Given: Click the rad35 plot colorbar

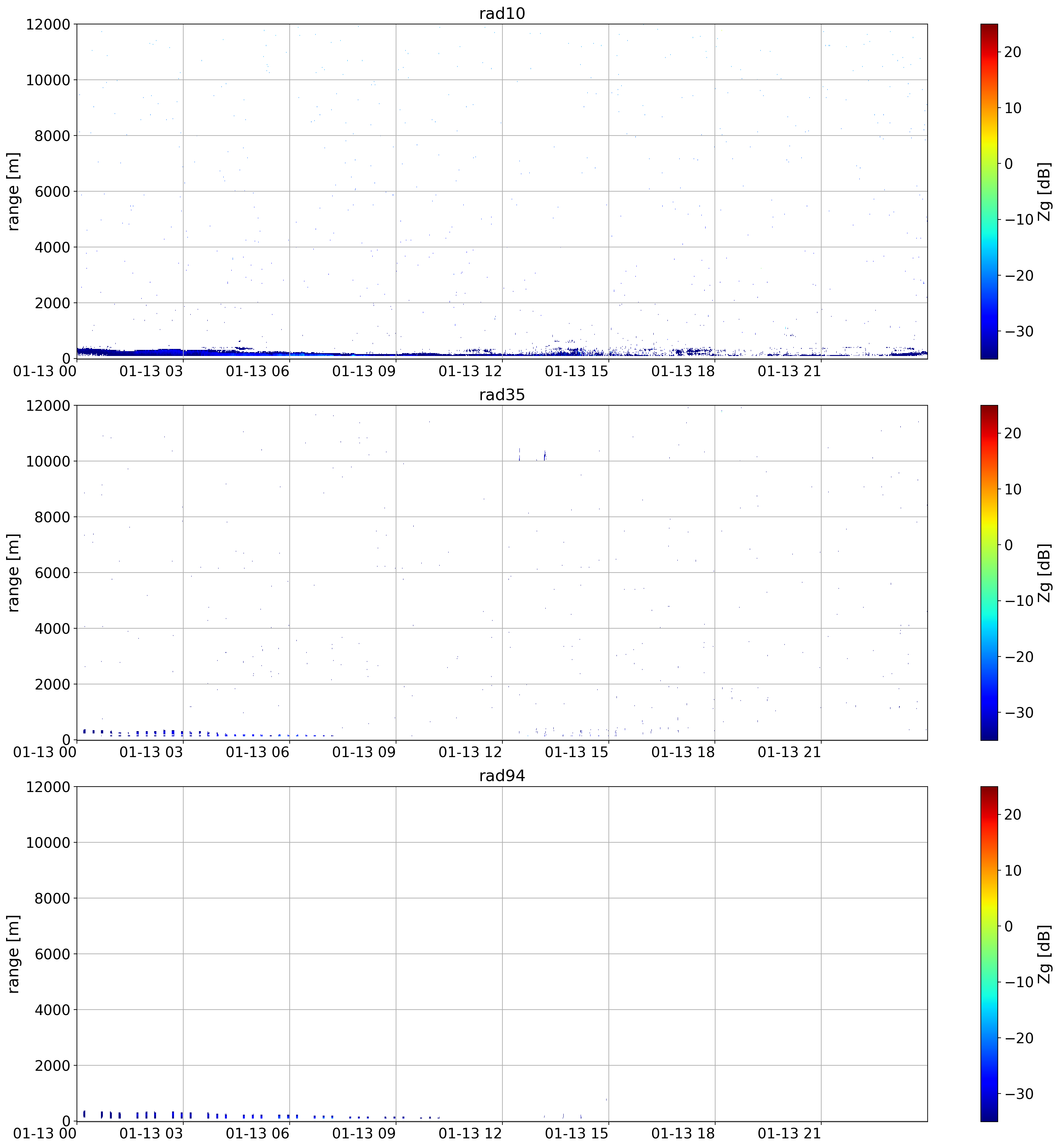Looking at the screenshot, I should (x=989, y=573).
